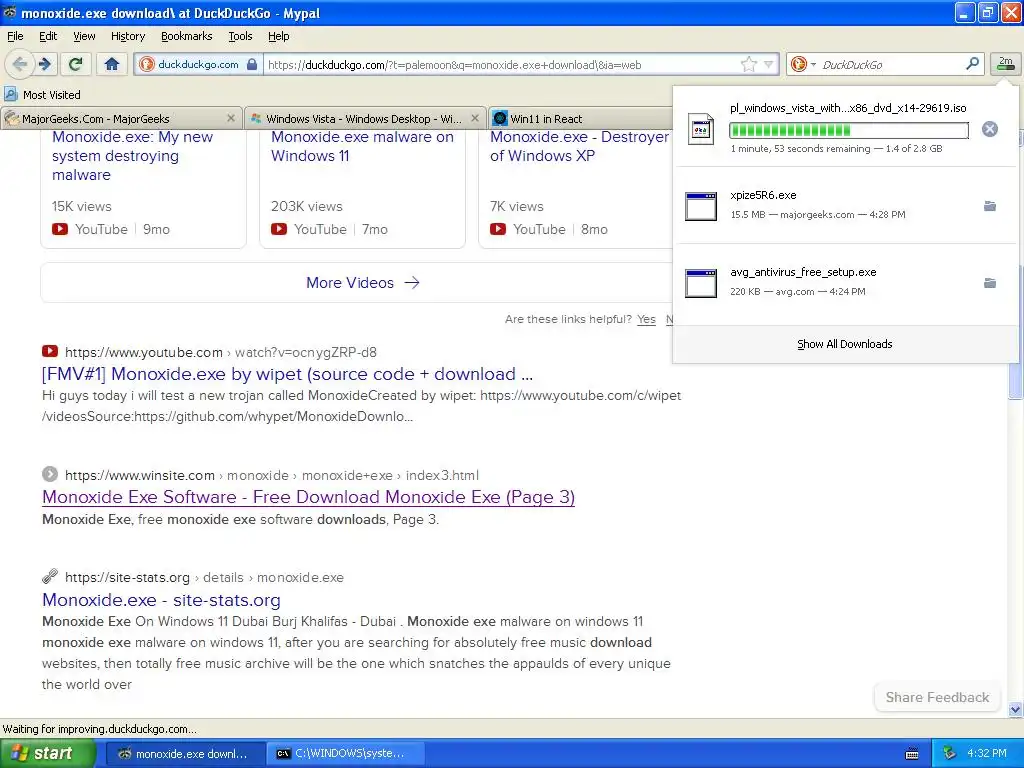Answer Yes to links helpful question
The height and width of the screenshot is (768, 1024).
tap(646, 319)
